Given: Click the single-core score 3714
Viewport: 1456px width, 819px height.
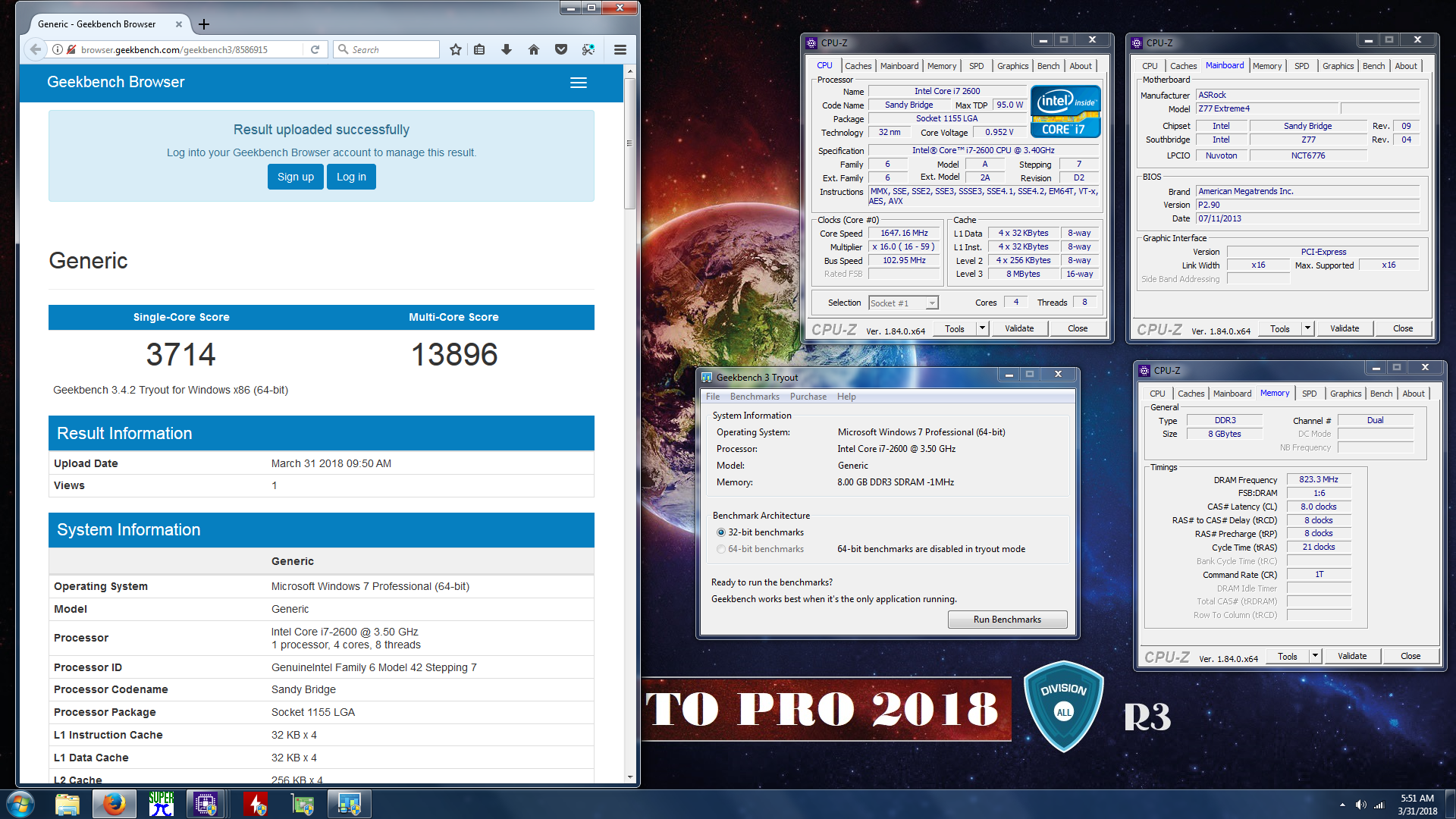Looking at the screenshot, I should 180,354.
